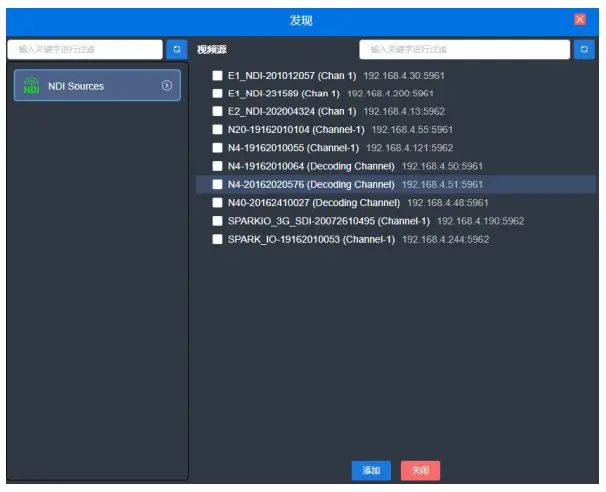Click the 视频源 heading label
This screenshot has width=606, height=492.
[211, 49]
